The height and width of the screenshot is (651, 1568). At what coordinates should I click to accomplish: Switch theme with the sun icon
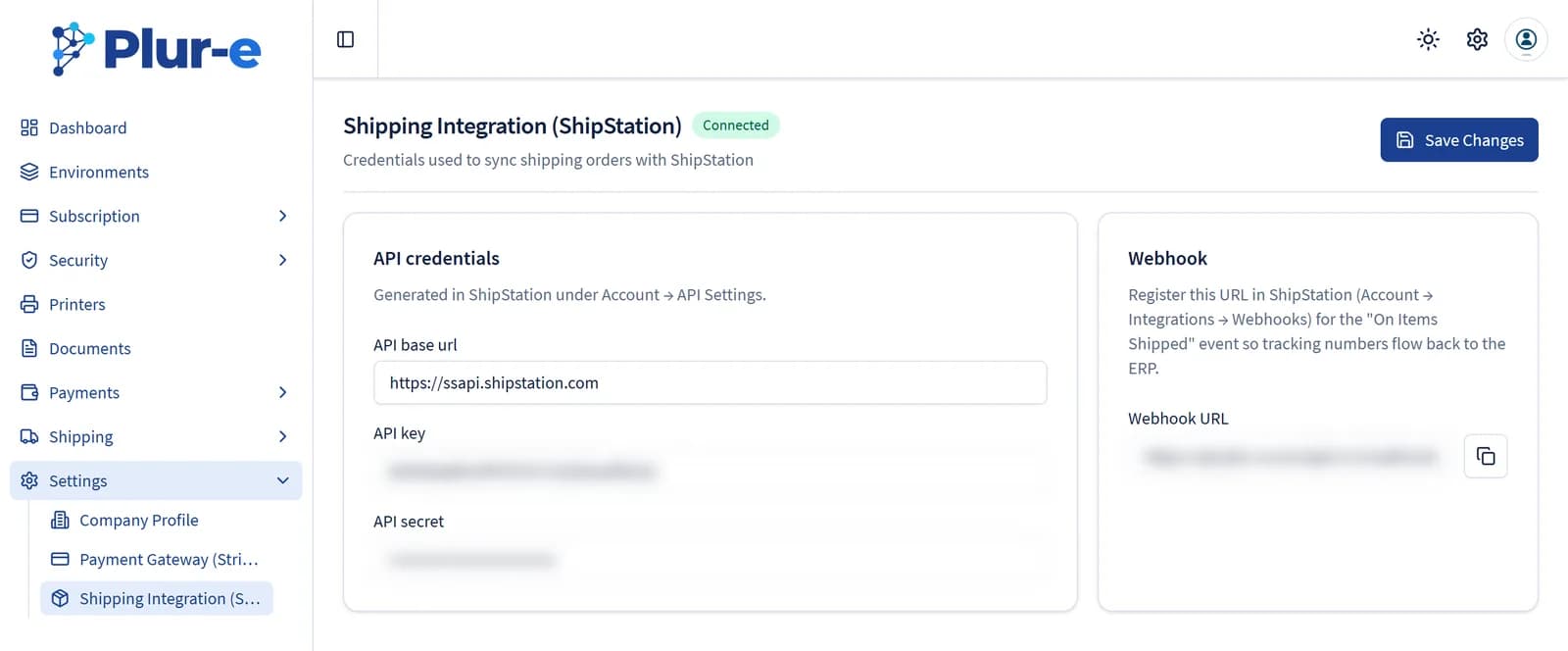1428,39
